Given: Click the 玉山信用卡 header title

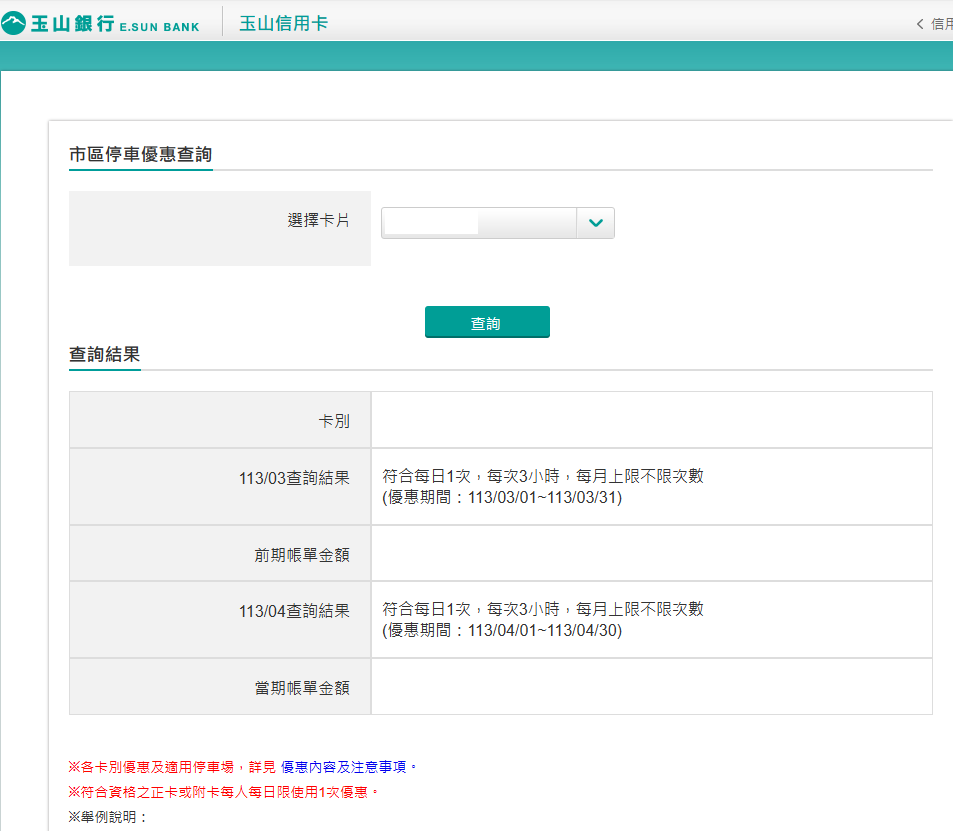Looking at the screenshot, I should 284,23.
